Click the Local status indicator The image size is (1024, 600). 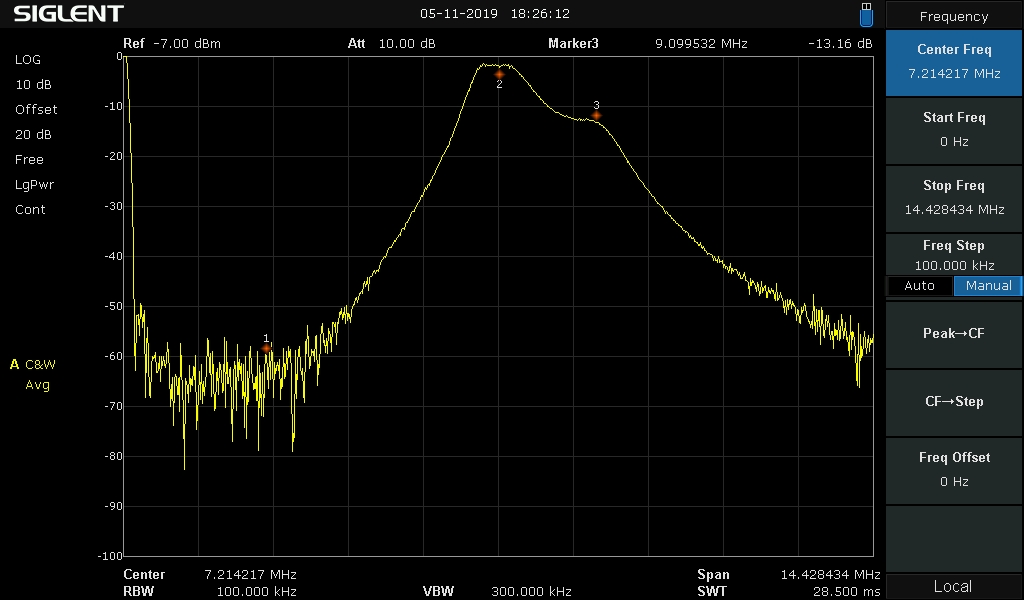coord(952,586)
